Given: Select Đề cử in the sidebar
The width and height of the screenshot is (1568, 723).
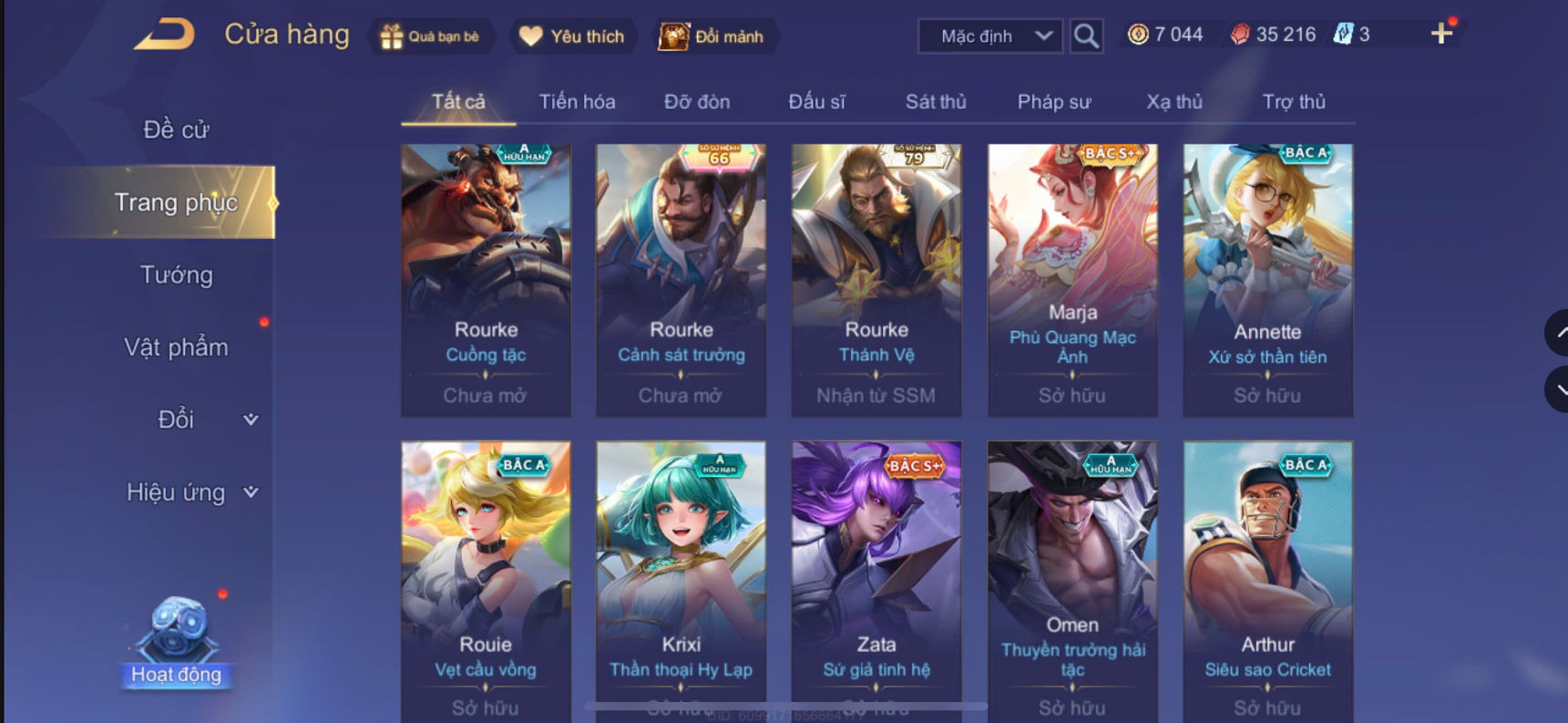Looking at the screenshot, I should click(x=176, y=129).
